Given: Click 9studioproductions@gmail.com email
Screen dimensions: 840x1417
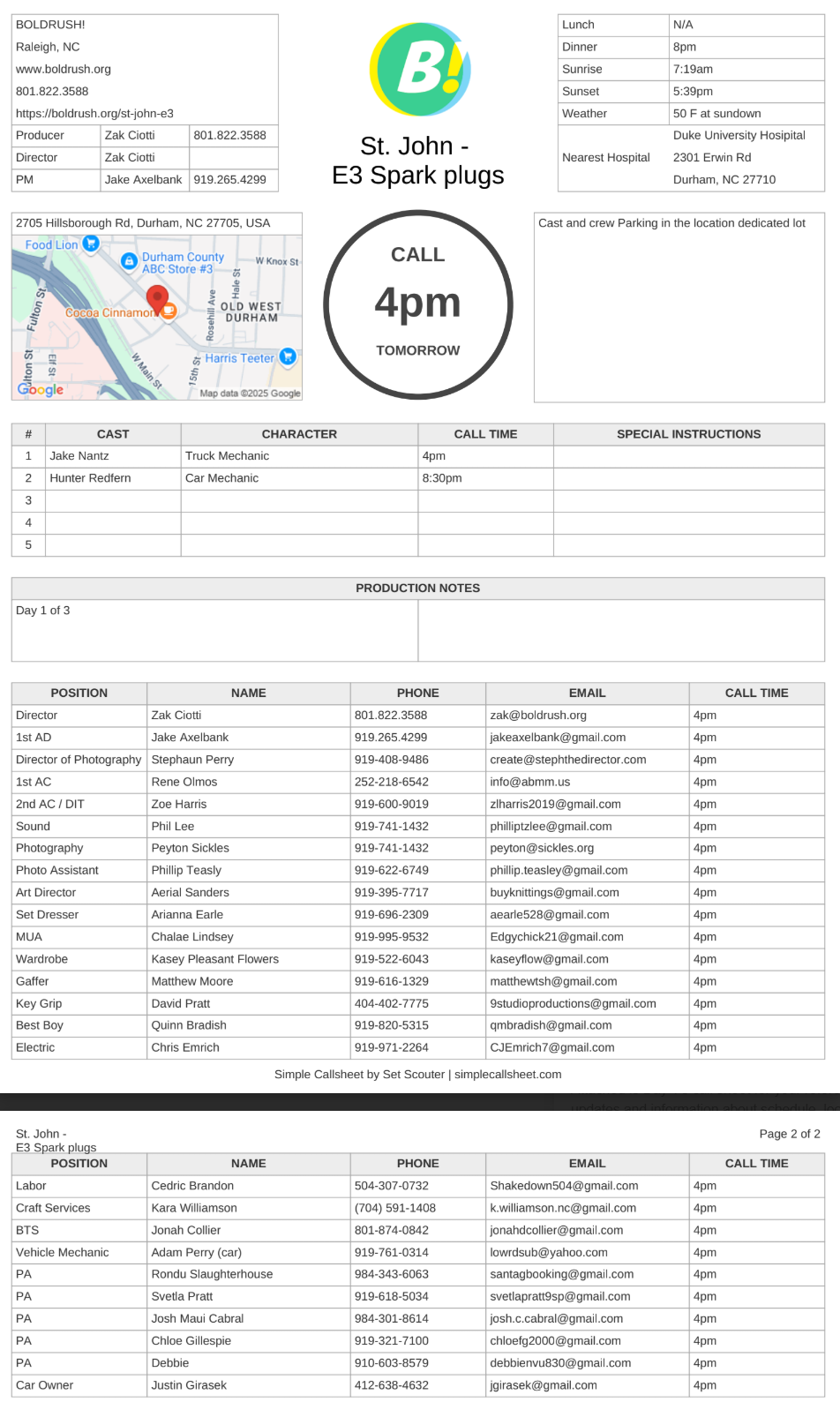Looking at the screenshot, I should [573, 1003].
